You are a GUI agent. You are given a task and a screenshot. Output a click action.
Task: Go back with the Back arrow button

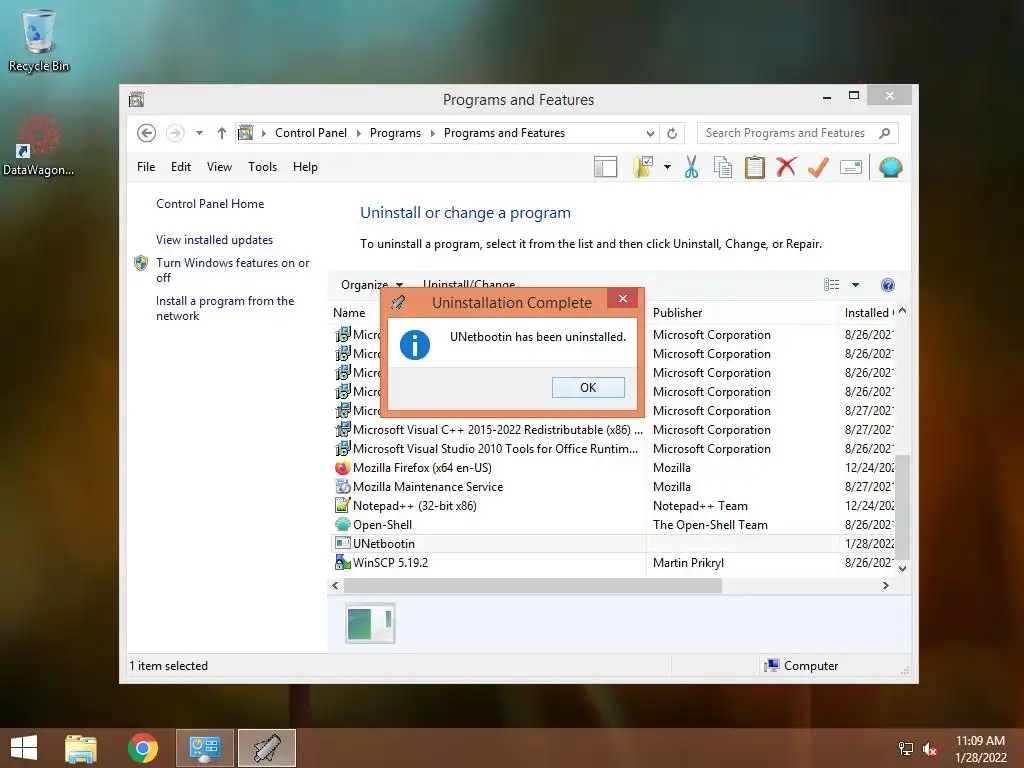pyautogui.click(x=146, y=133)
